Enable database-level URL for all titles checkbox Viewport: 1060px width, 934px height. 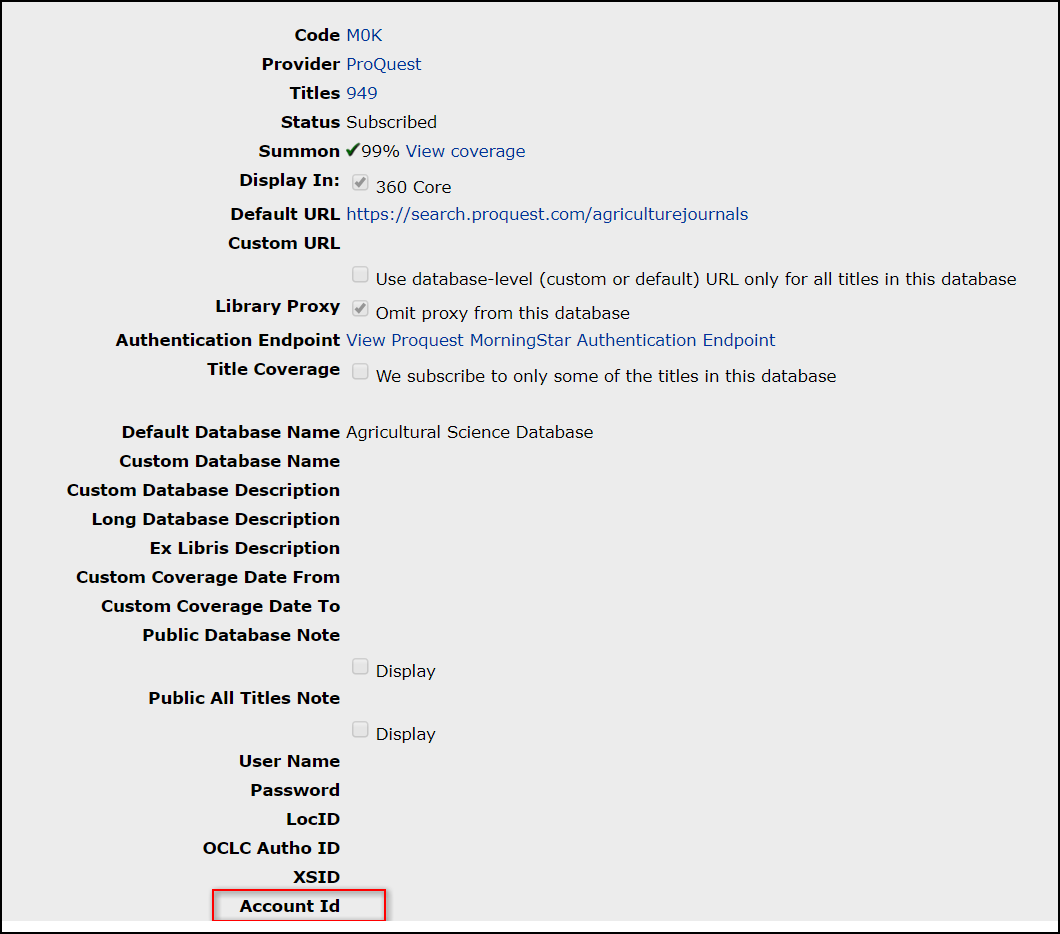click(360, 275)
